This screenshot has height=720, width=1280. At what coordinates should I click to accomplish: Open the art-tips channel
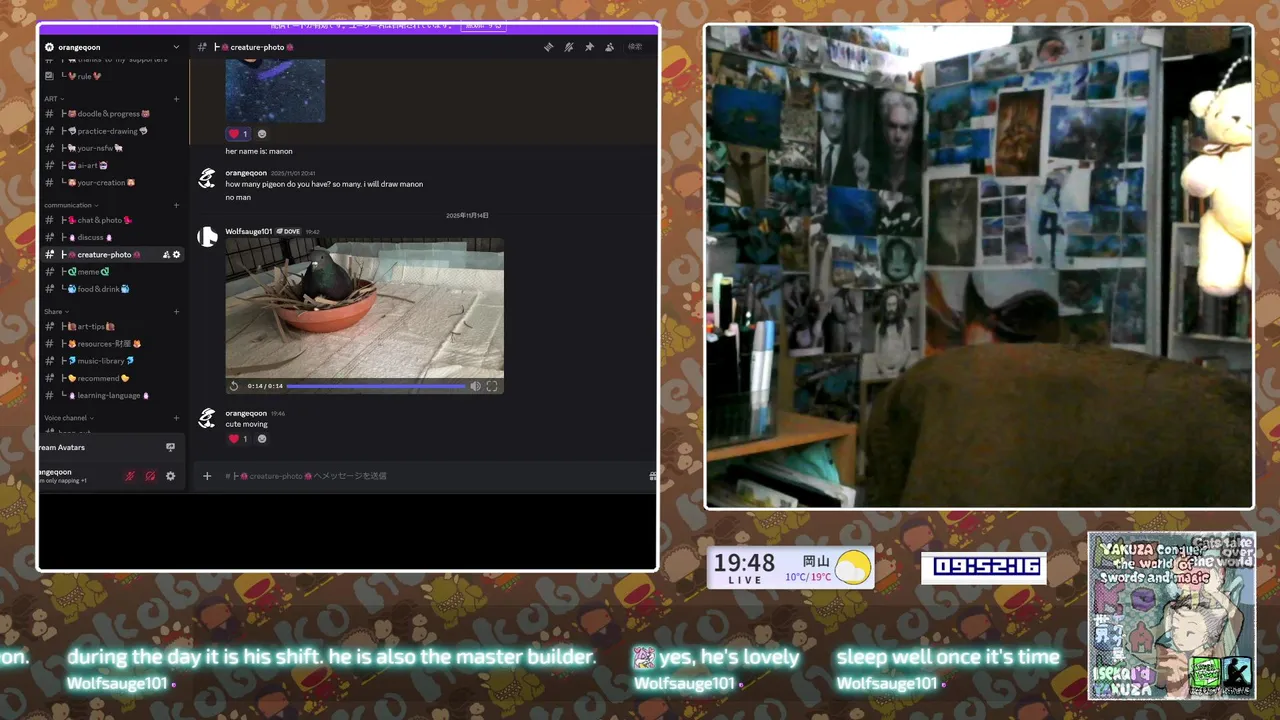tap(112, 327)
